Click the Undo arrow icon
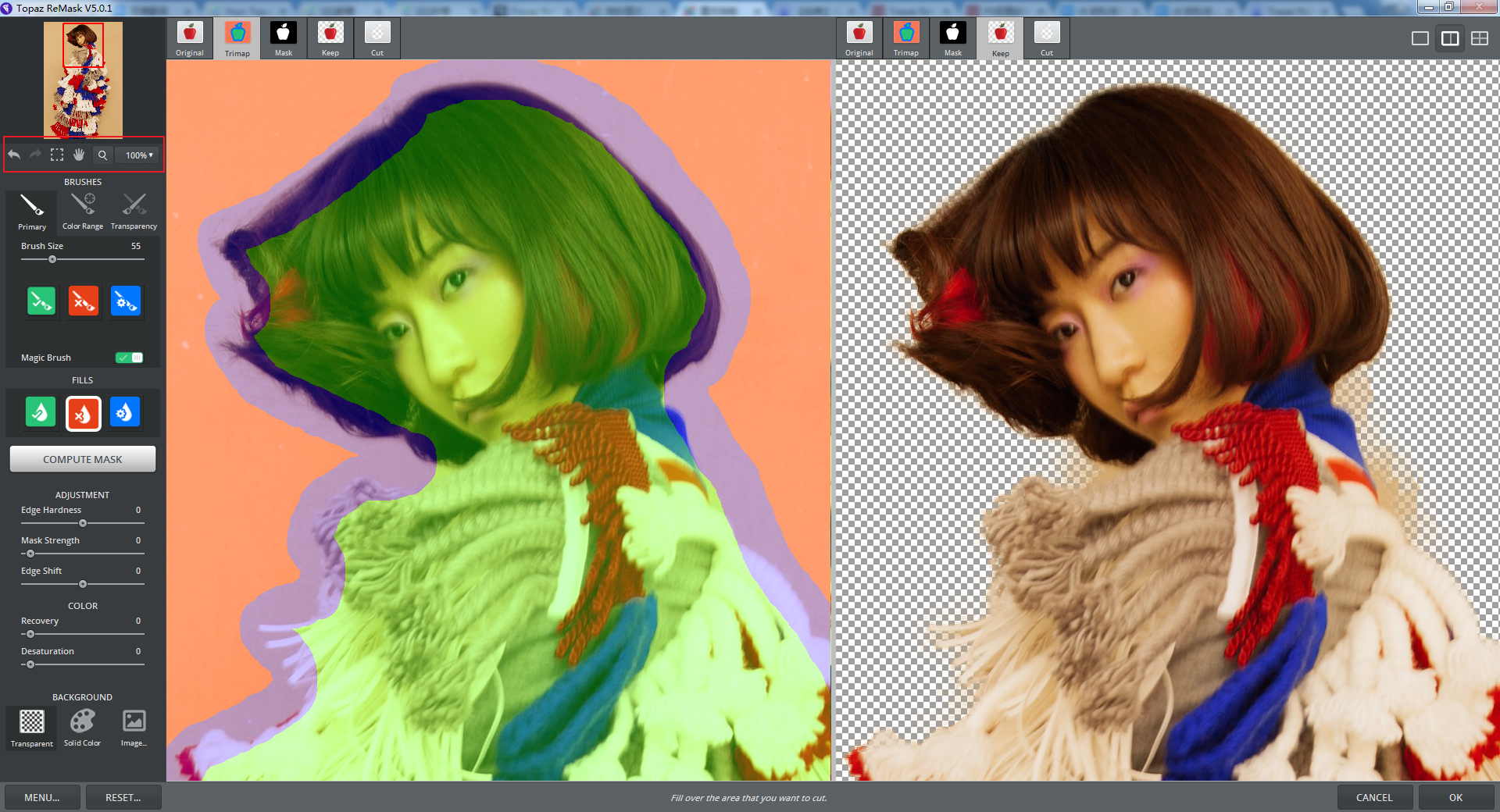1500x812 pixels. tap(14, 155)
